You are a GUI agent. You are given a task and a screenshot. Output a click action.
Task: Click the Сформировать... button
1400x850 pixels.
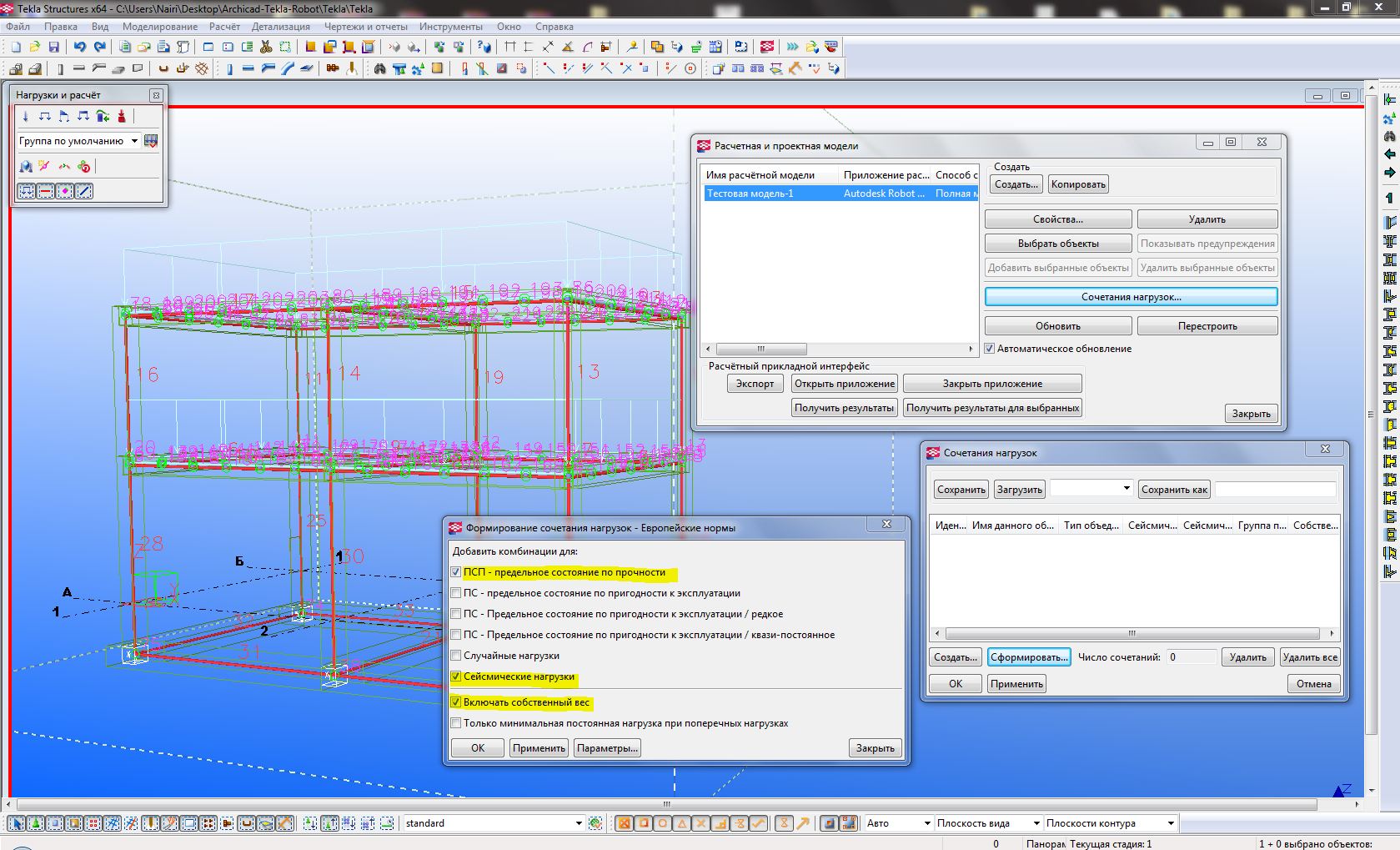pos(1029,657)
